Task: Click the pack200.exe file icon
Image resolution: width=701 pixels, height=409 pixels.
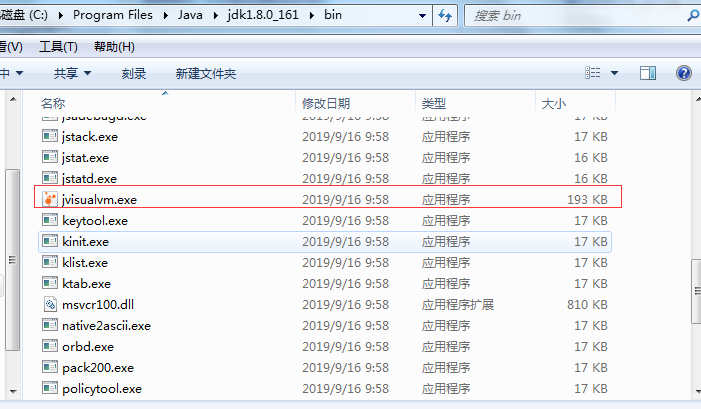Action: (x=50, y=367)
